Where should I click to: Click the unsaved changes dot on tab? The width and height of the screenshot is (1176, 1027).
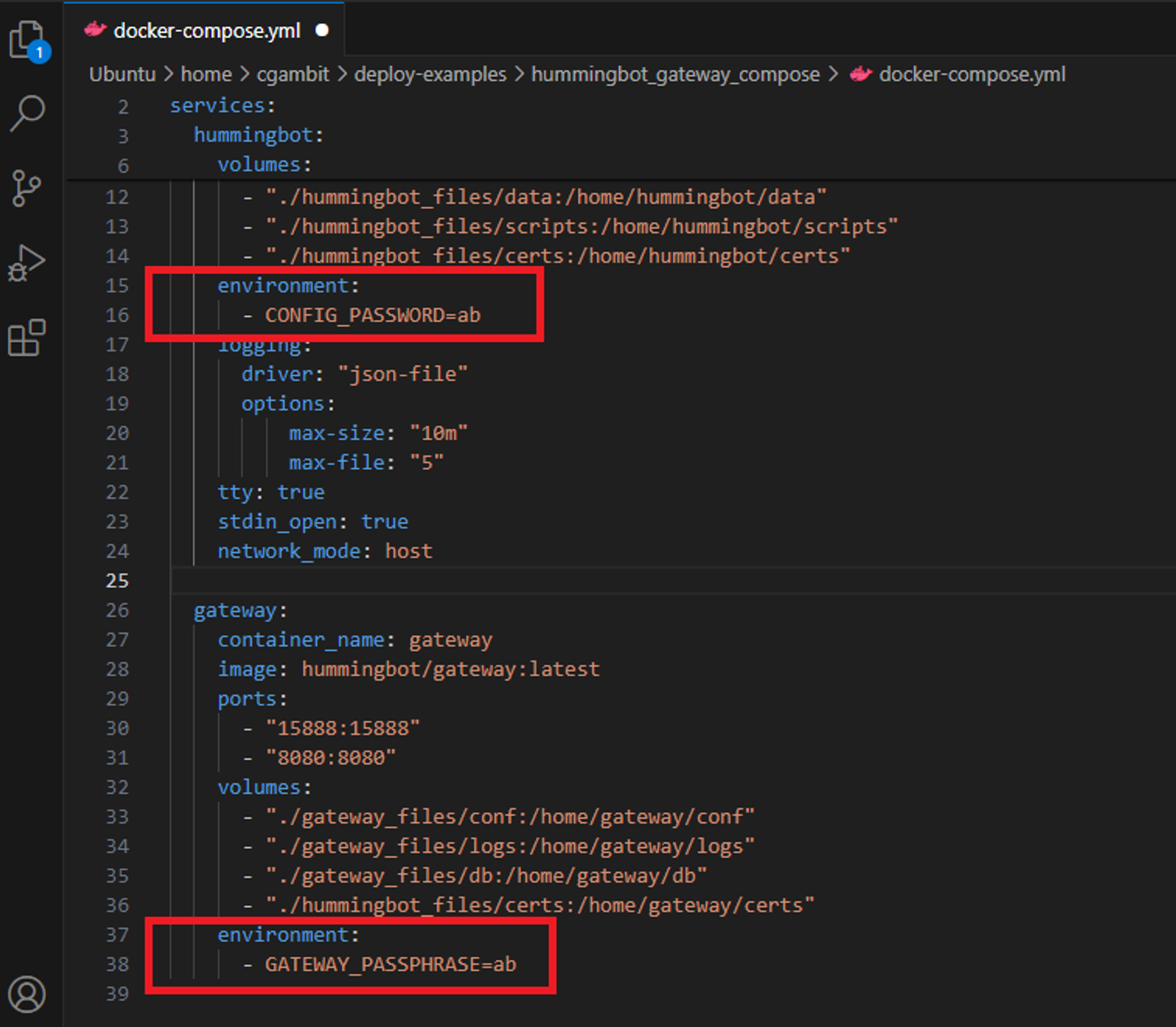coord(322,30)
